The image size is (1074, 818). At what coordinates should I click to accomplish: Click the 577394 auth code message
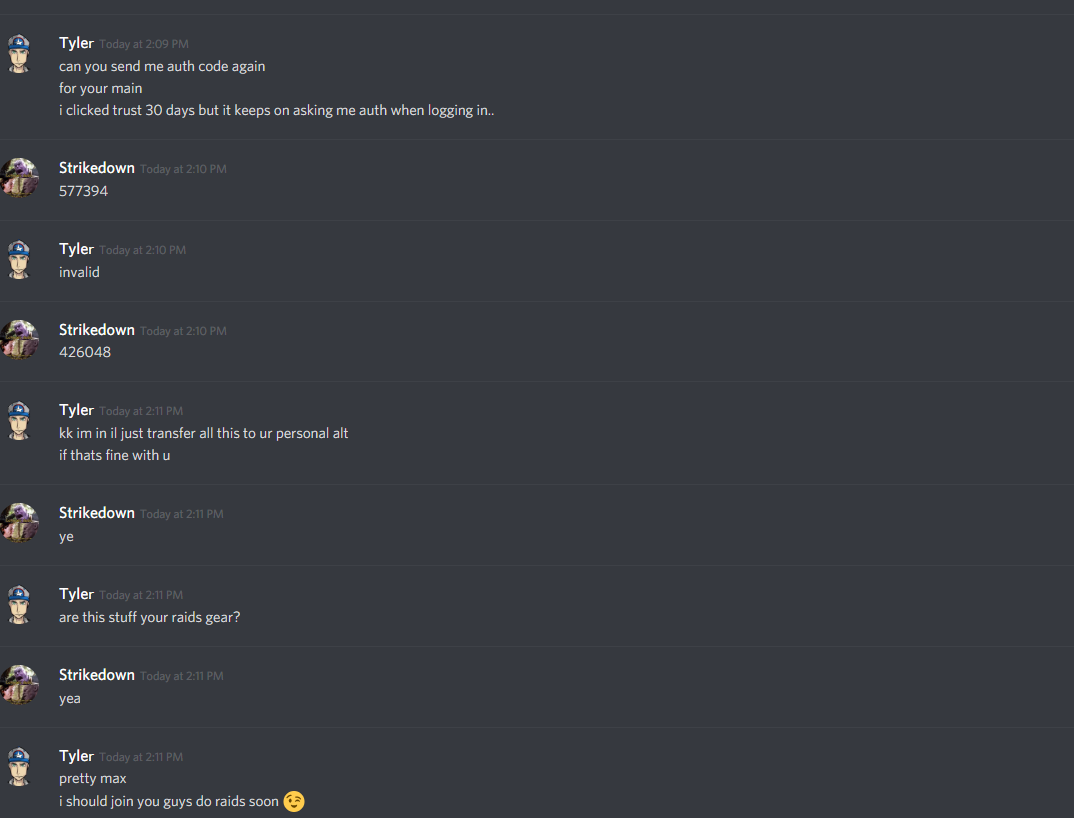coord(84,191)
